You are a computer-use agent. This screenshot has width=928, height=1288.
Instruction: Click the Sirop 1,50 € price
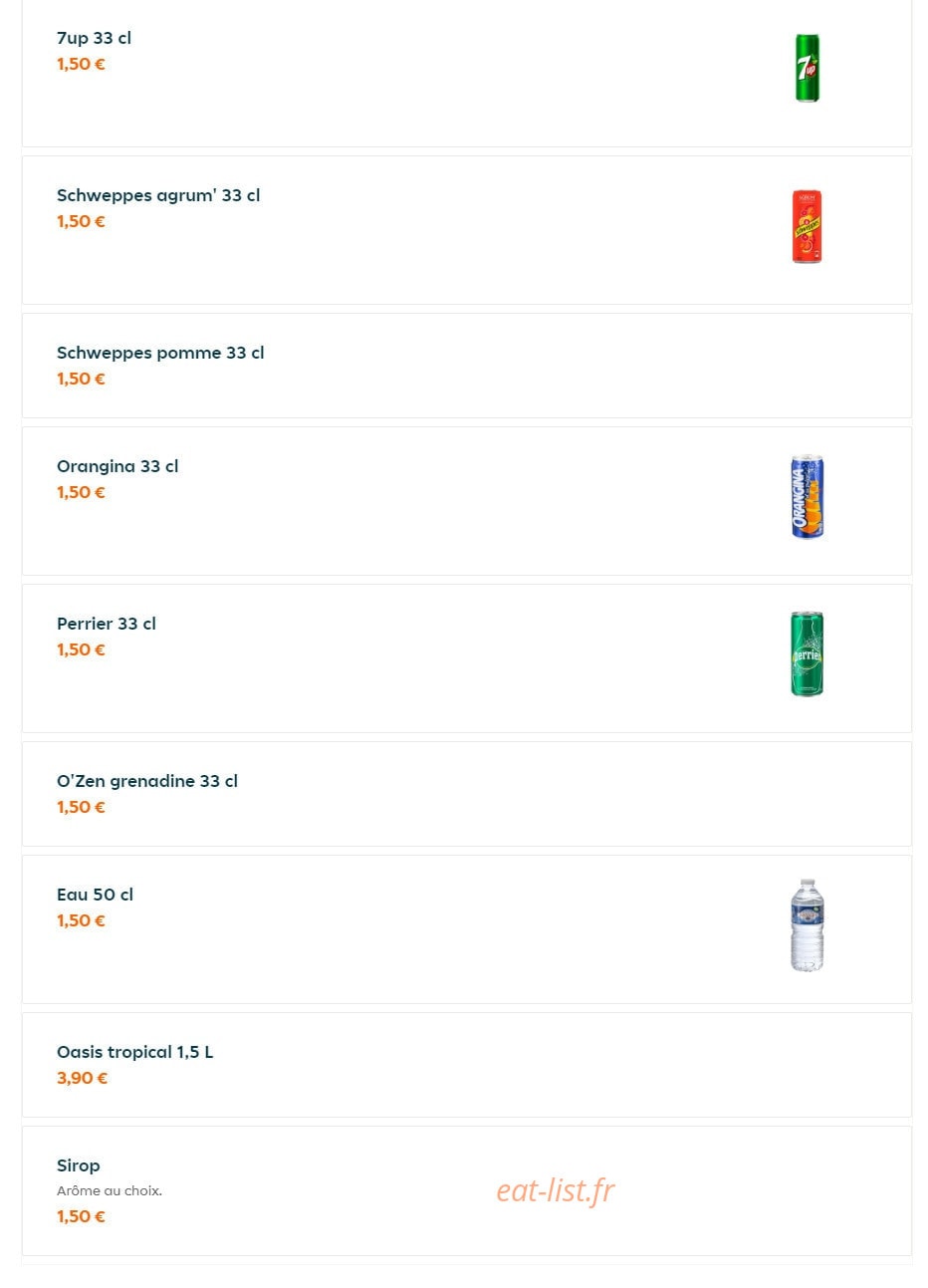pyautogui.click(x=81, y=1216)
